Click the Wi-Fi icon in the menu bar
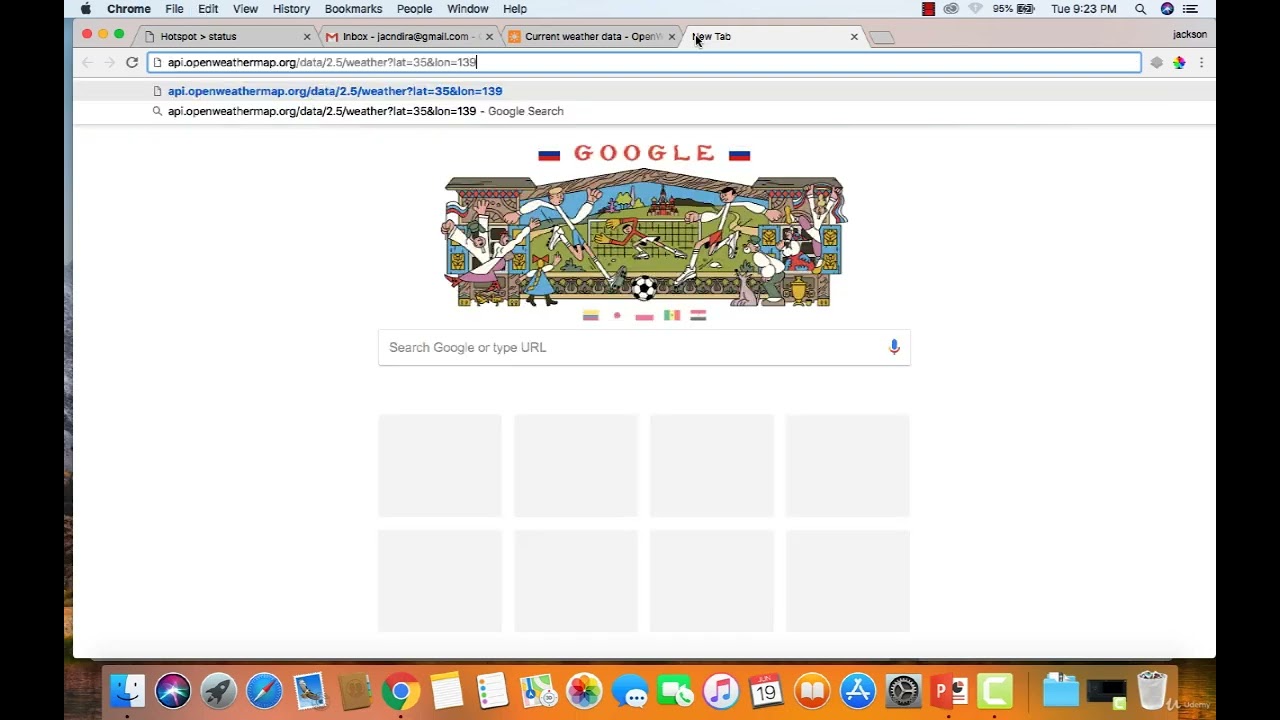The image size is (1280, 720). coord(975,9)
